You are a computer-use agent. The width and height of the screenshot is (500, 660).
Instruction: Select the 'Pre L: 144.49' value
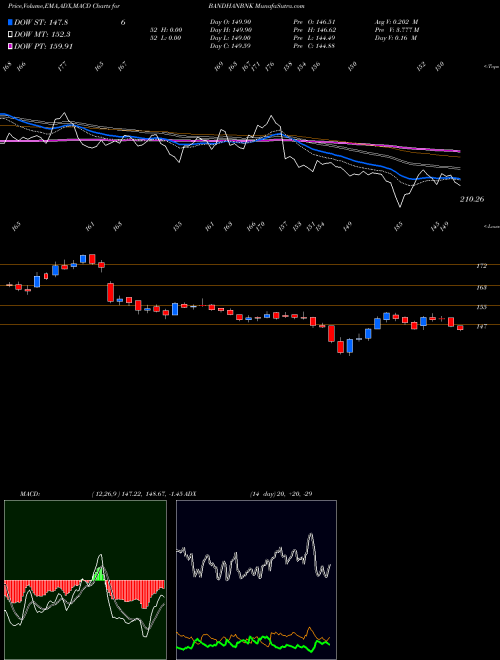314,38
